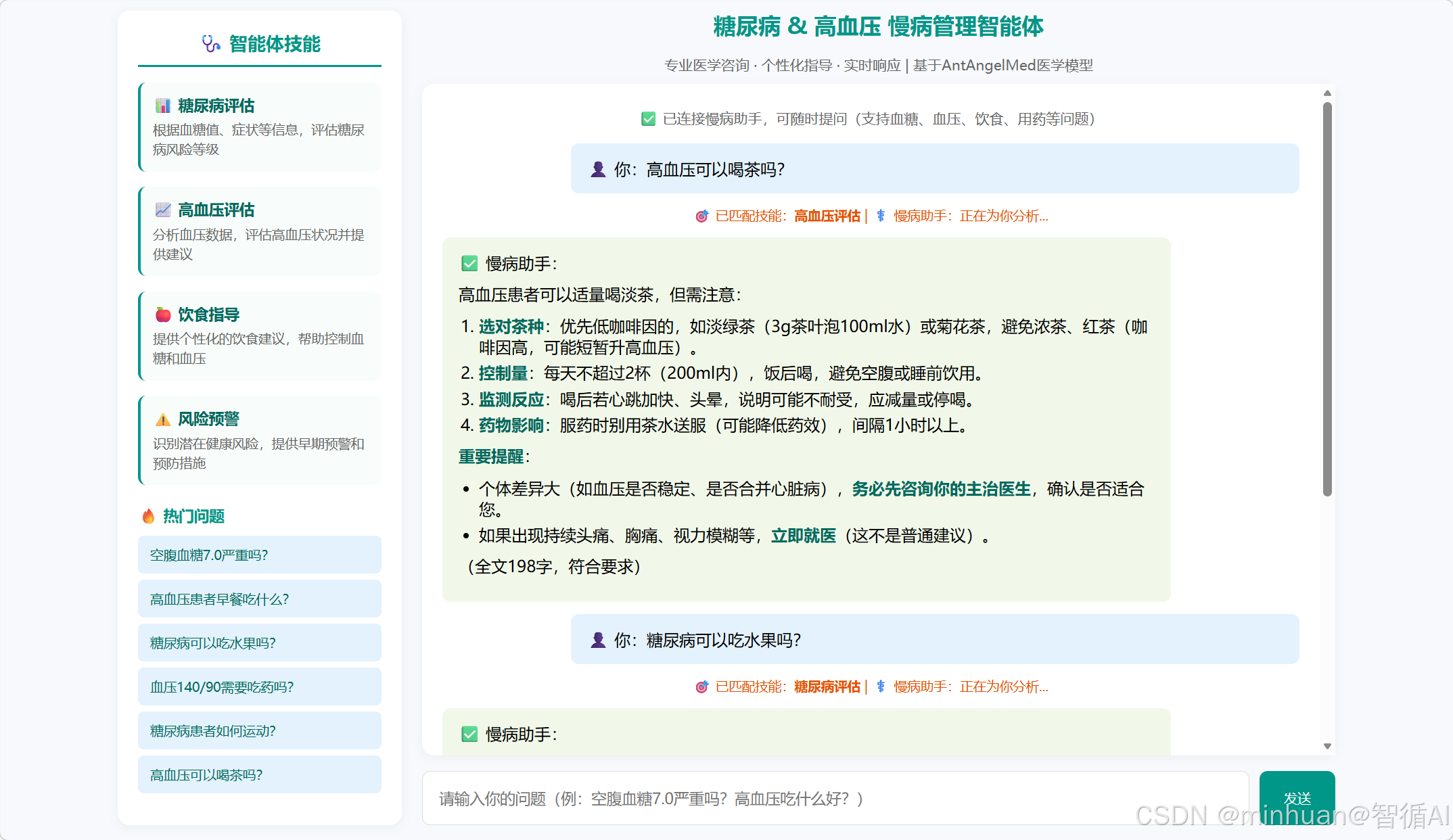Click the checkbox icon in the bottom 慢病助手 reply
Viewport: 1453px width, 840px height.
coord(469,734)
